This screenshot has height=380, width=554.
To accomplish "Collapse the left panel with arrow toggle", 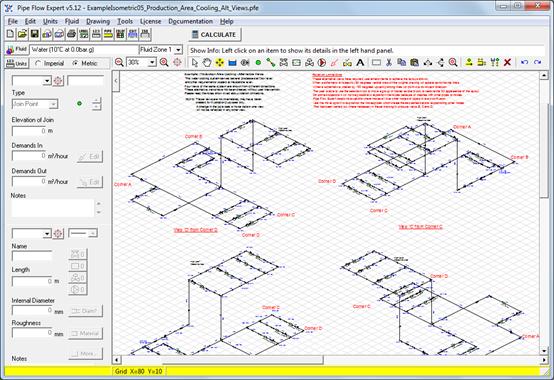I will pos(116,81).
